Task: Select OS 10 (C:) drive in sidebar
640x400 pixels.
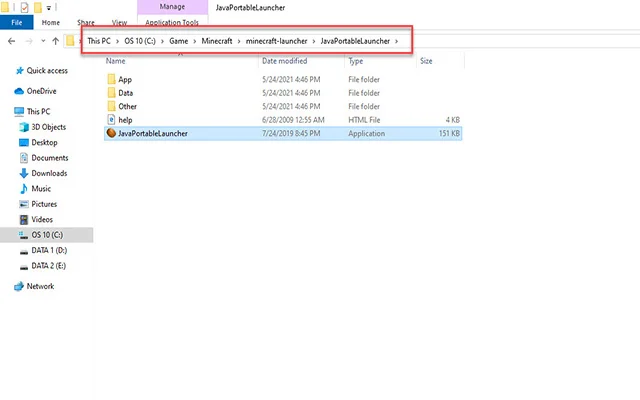Action: pos(47,235)
